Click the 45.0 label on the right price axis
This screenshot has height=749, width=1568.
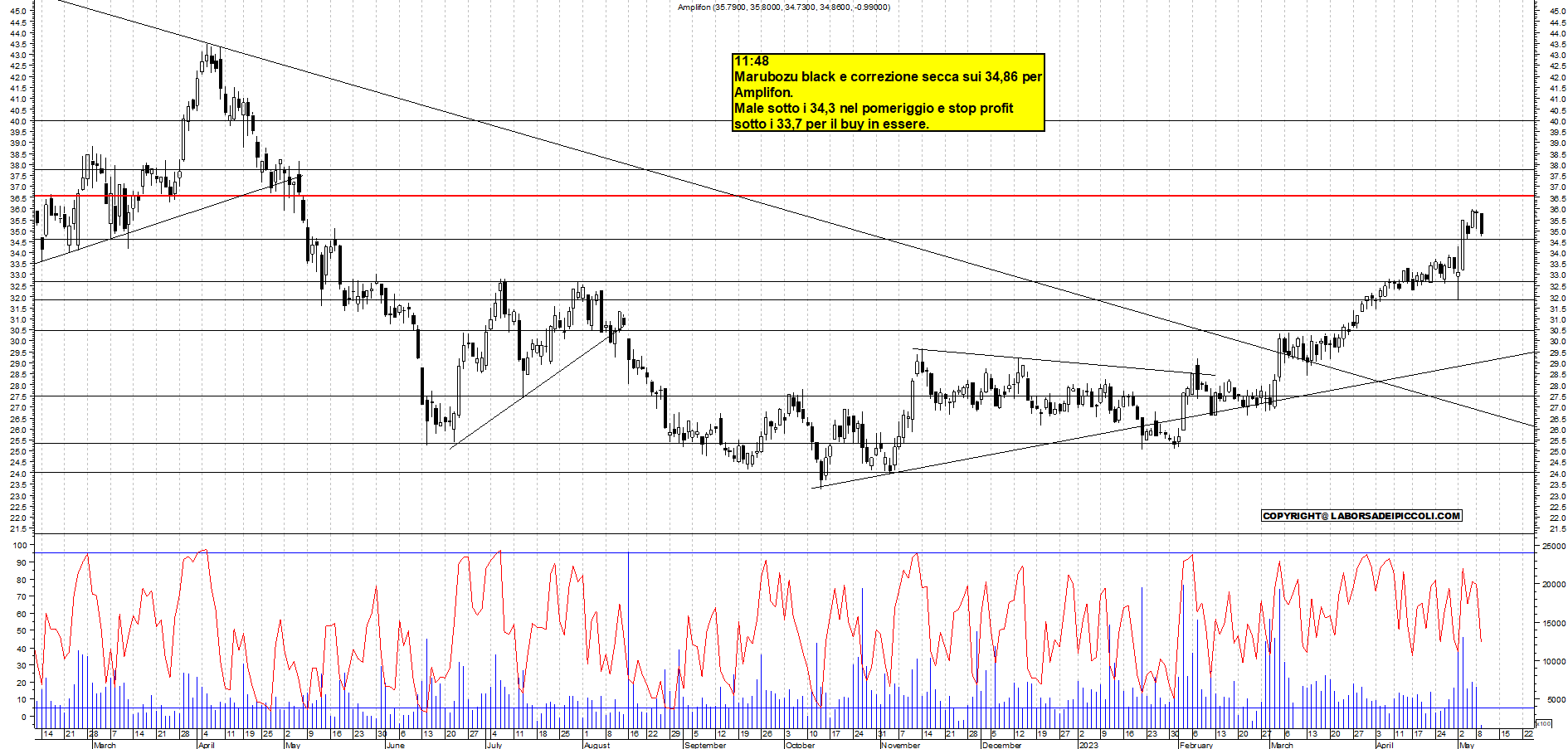[x=1557, y=12]
